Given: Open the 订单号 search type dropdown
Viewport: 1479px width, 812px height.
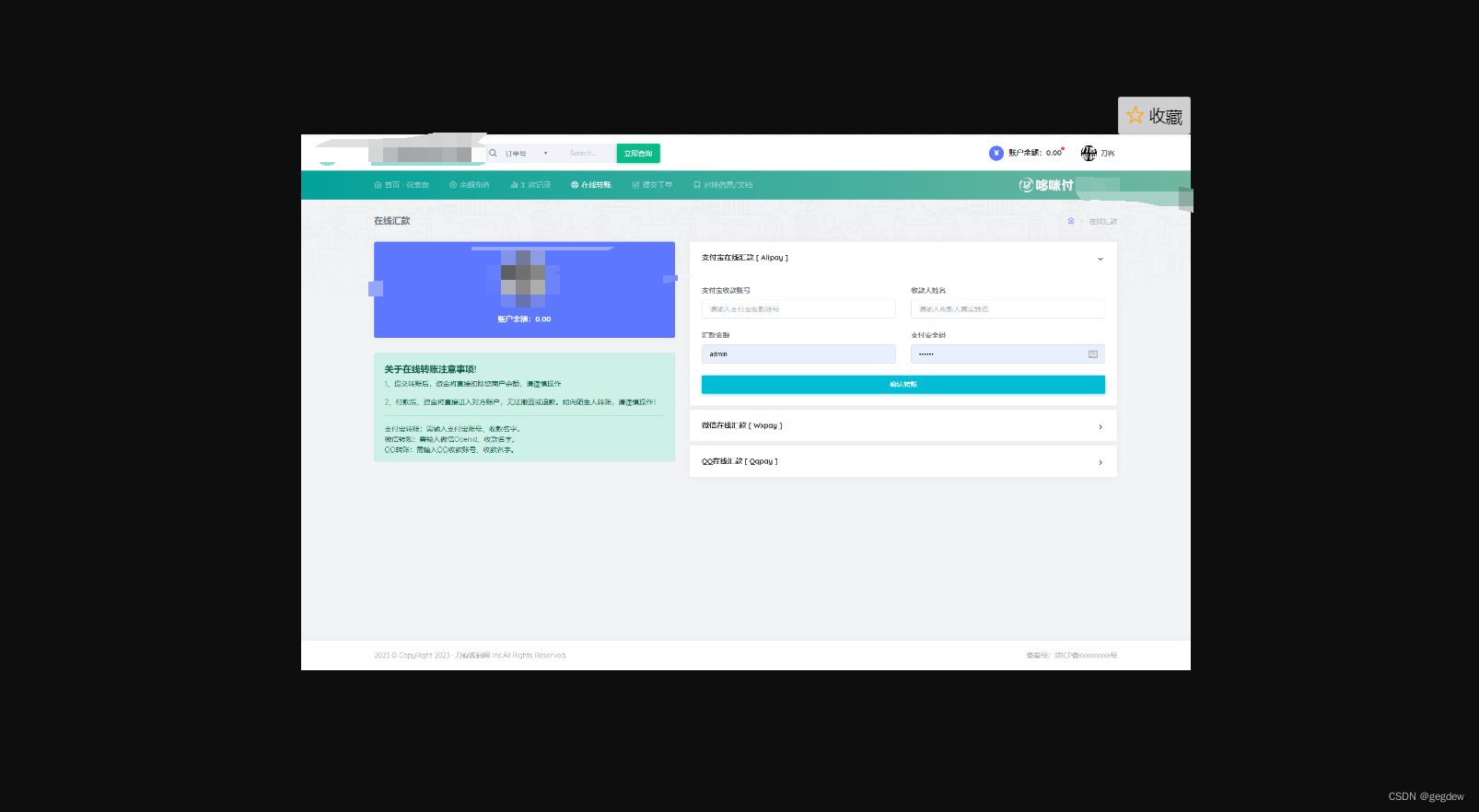Looking at the screenshot, I should coord(526,154).
